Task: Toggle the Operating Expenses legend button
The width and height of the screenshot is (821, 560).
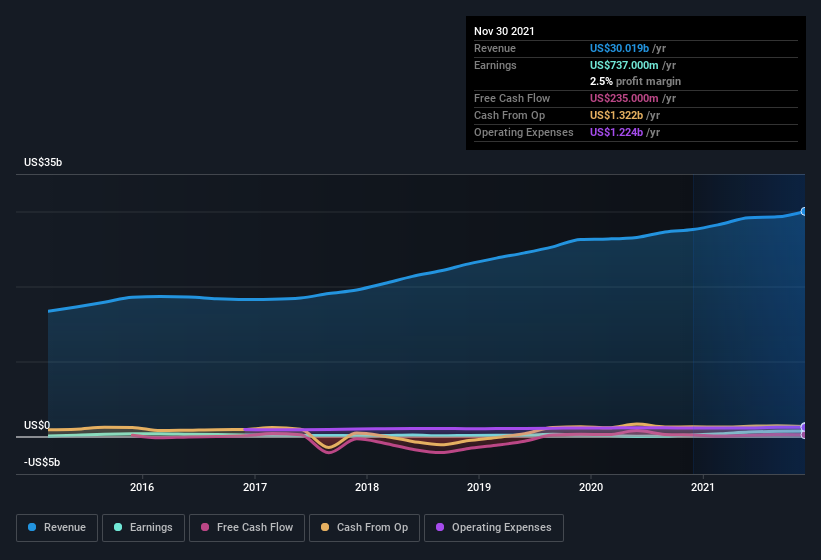Action: click(494, 528)
